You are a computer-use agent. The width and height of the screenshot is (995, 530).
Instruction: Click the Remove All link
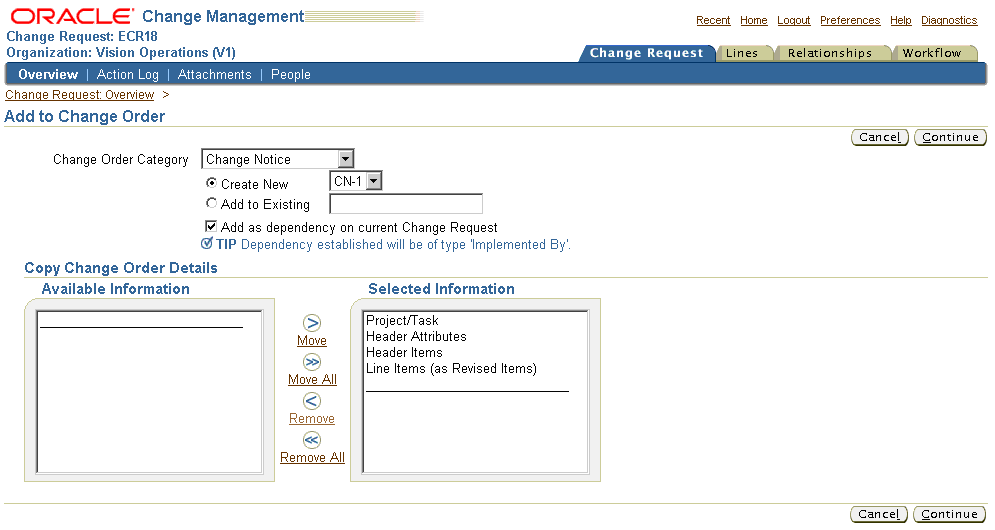pyautogui.click(x=312, y=458)
